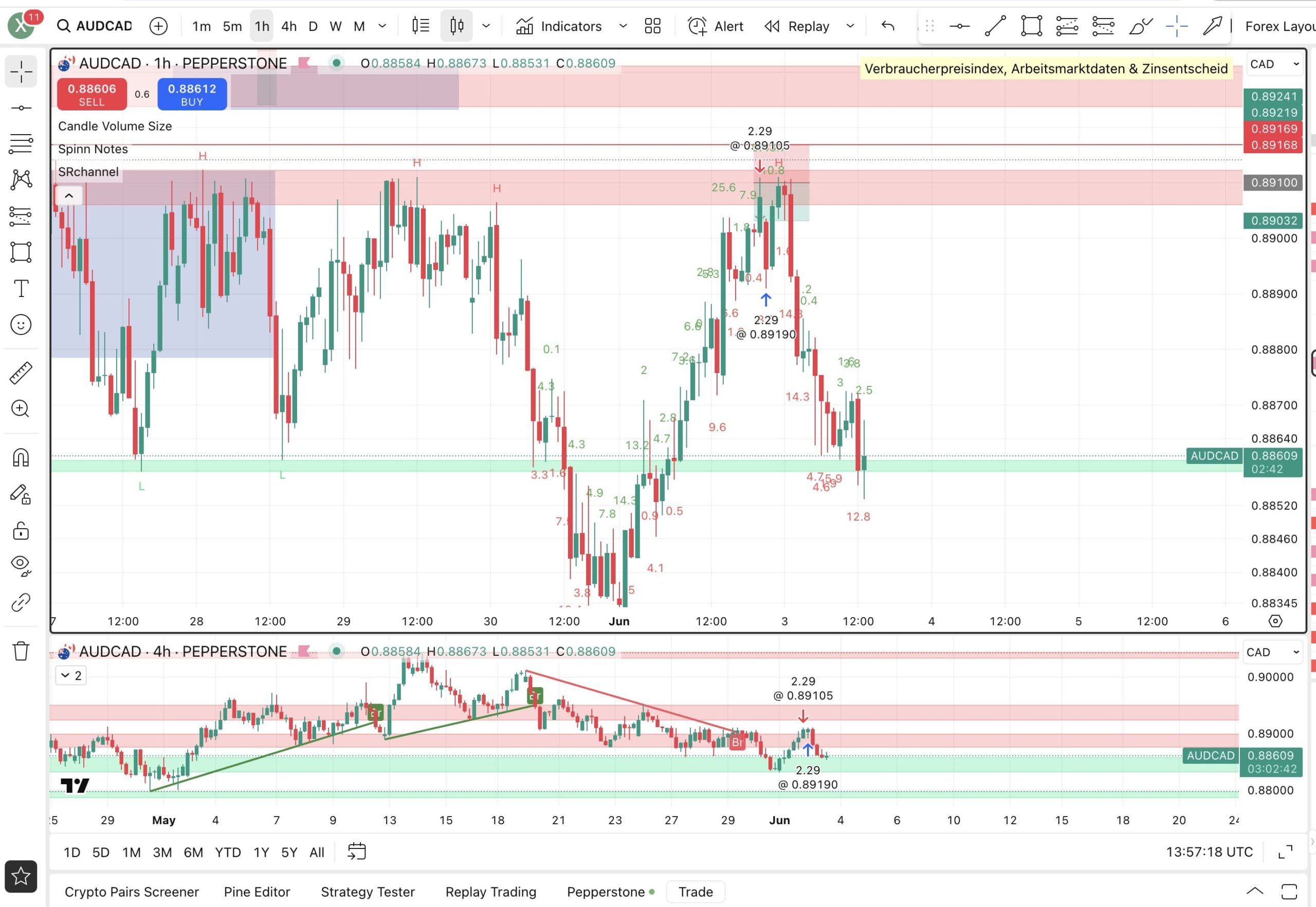Expand the collapsed legend showing 2 on 4h chart

tap(71, 675)
